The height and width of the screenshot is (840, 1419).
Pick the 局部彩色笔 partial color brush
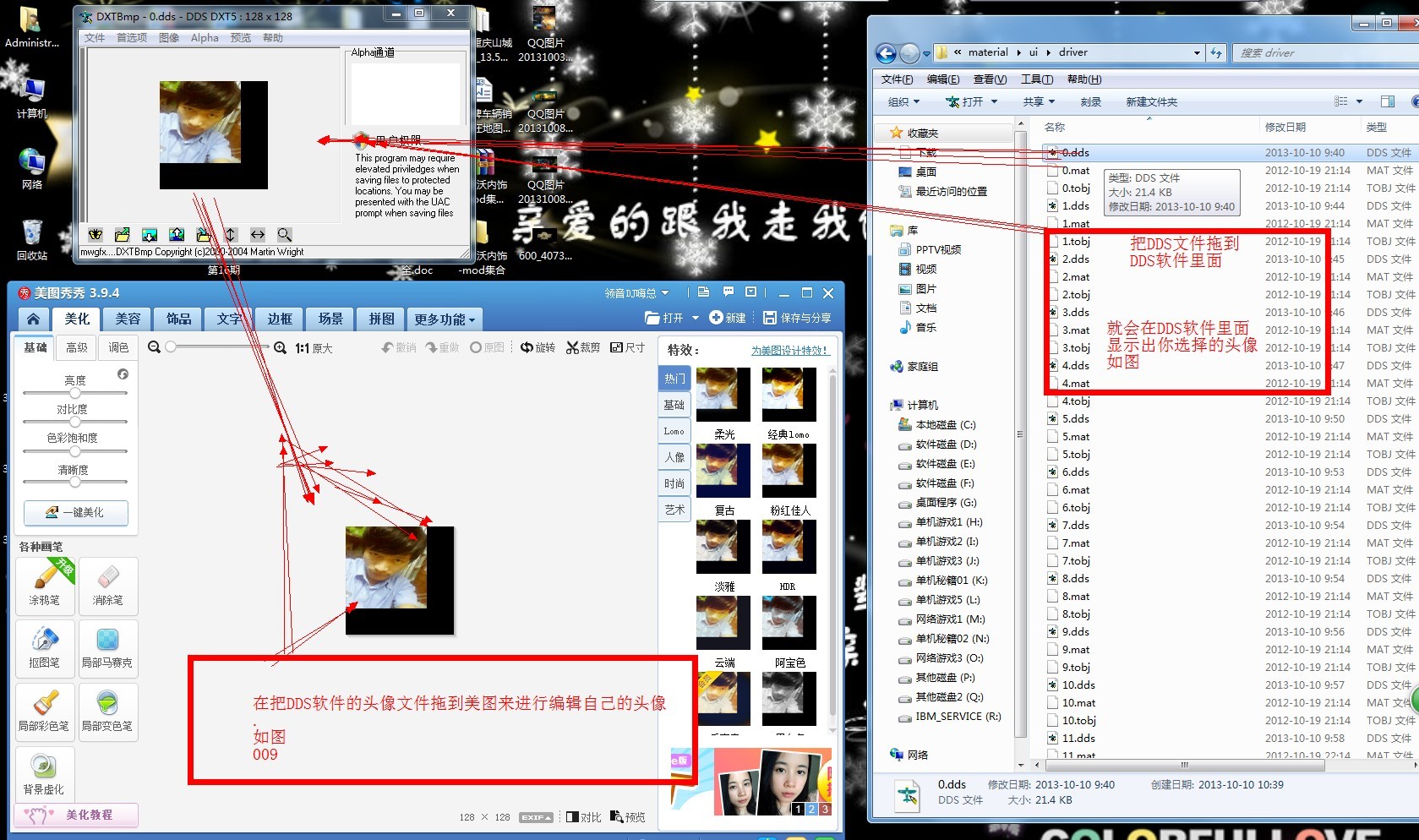45,711
